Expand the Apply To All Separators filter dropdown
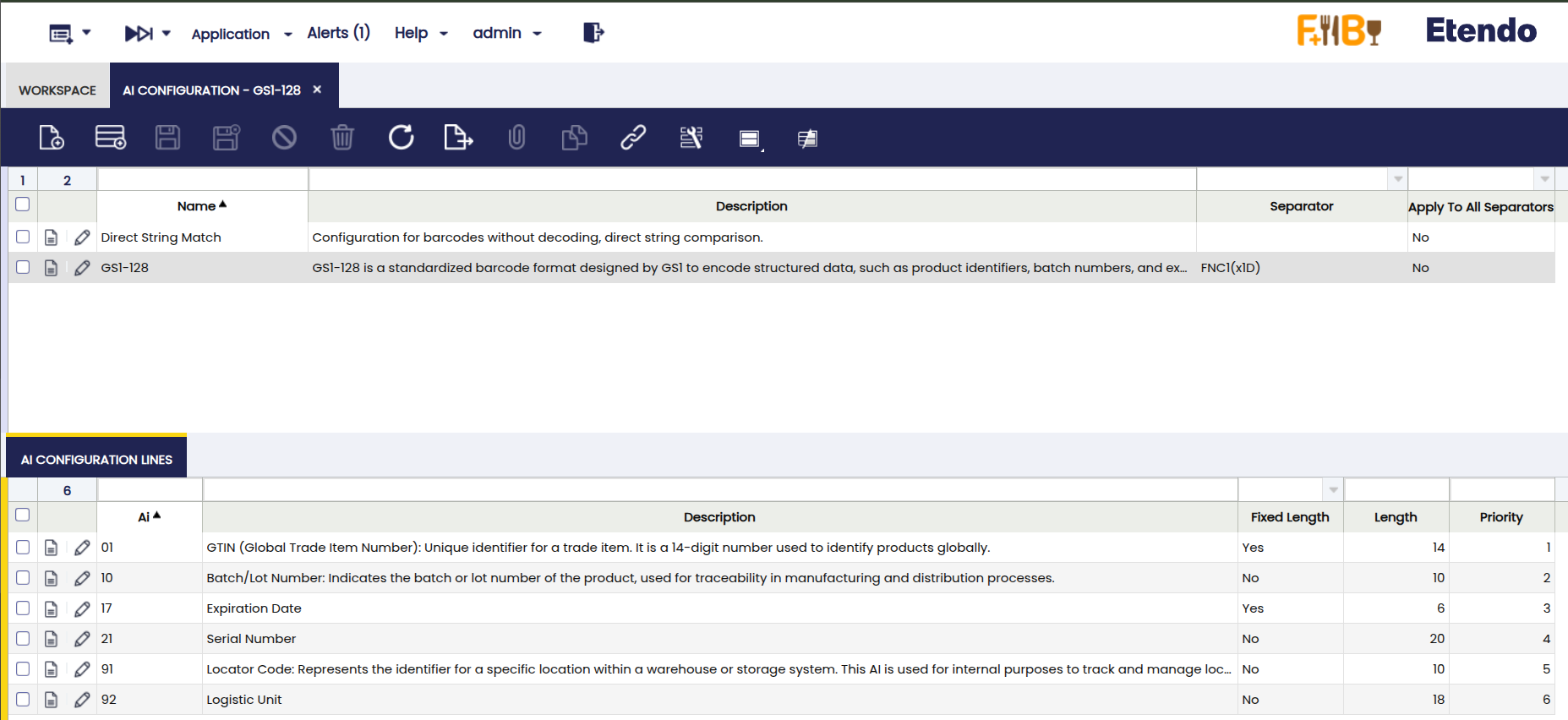Viewport: 1568px width, 720px height. pos(1544,179)
